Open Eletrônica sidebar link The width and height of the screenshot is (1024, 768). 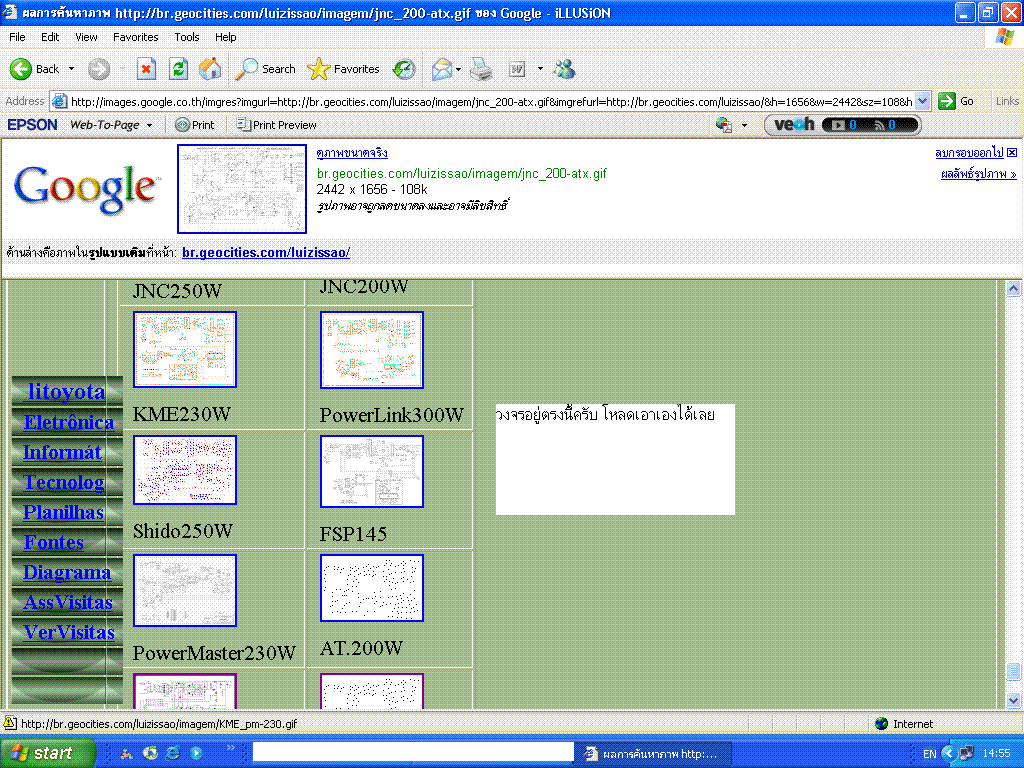click(69, 422)
